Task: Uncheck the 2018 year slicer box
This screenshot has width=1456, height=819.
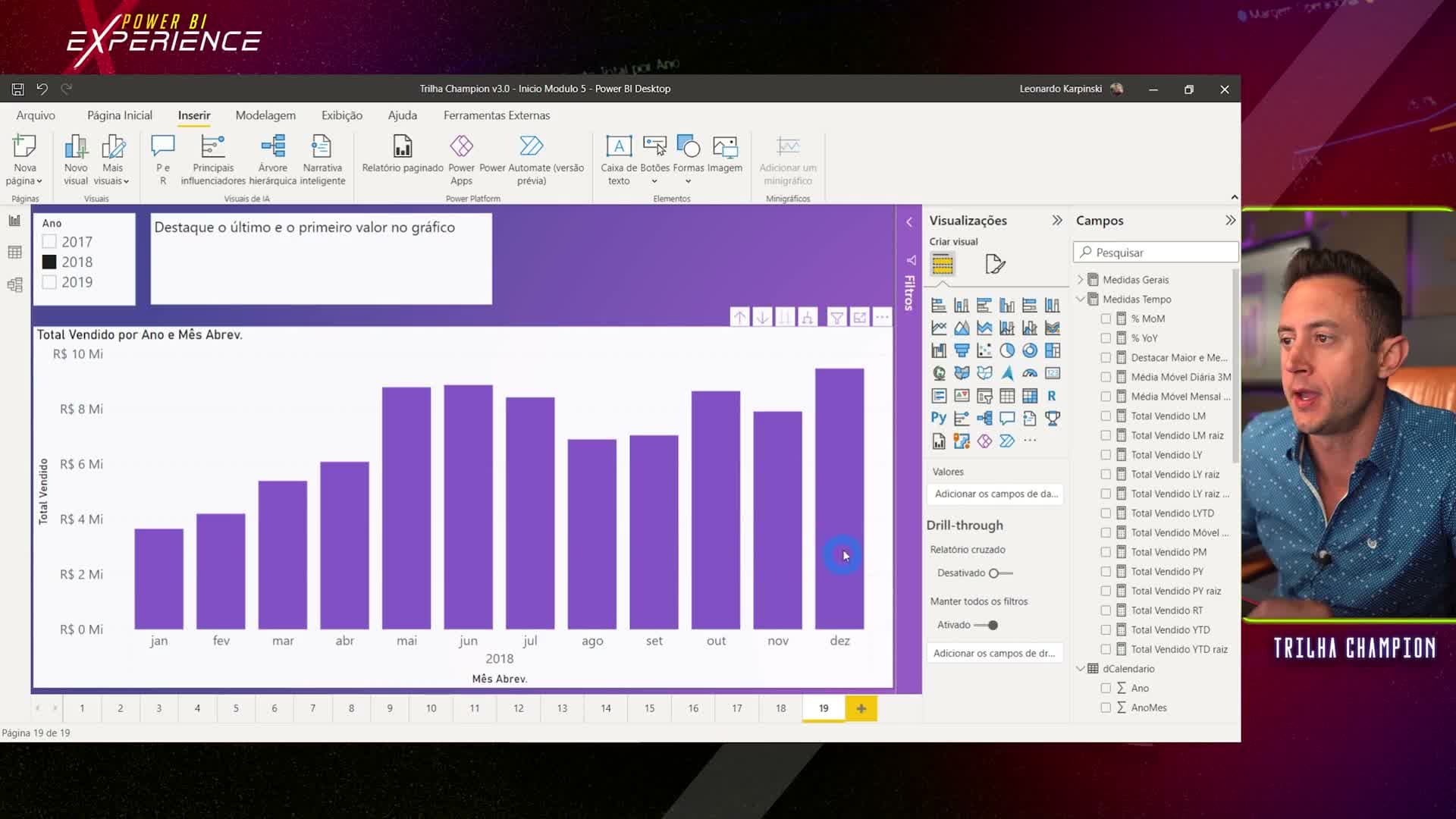Action: coord(49,262)
